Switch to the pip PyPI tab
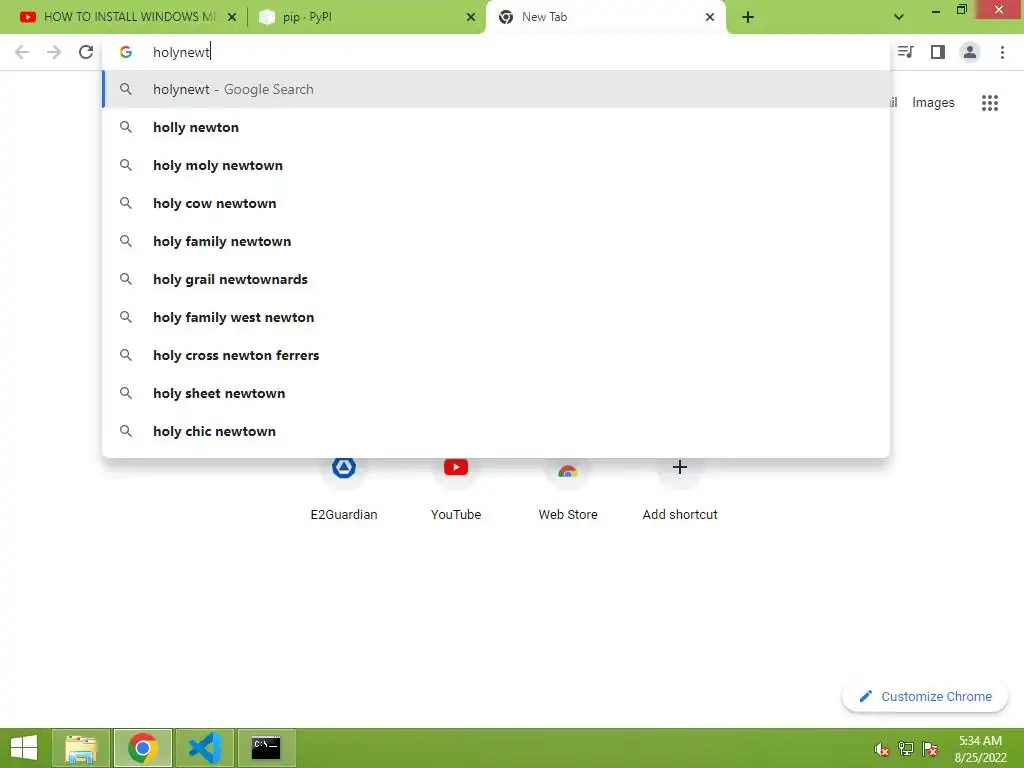 click(368, 17)
